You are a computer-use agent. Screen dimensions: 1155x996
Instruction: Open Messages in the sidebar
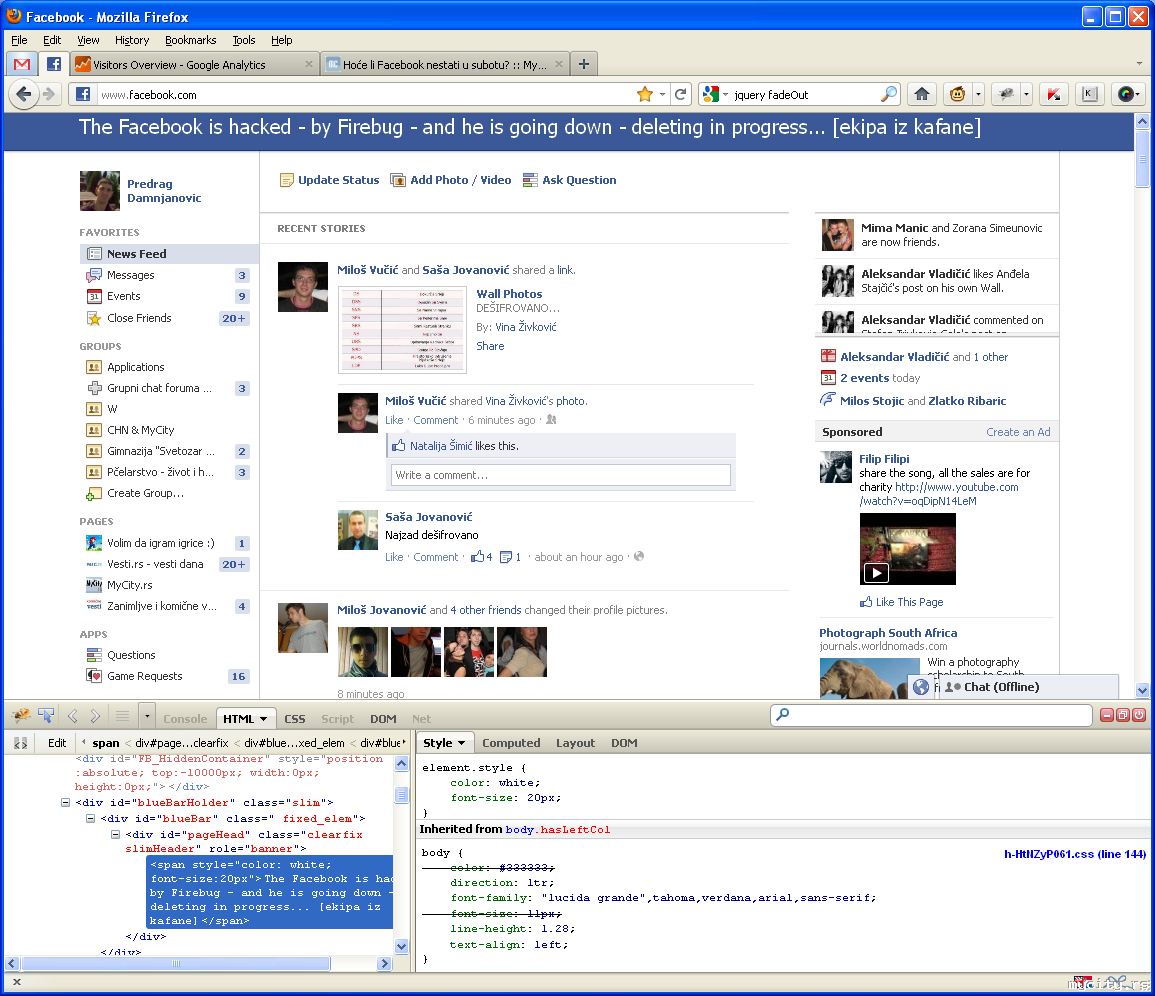coord(130,275)
